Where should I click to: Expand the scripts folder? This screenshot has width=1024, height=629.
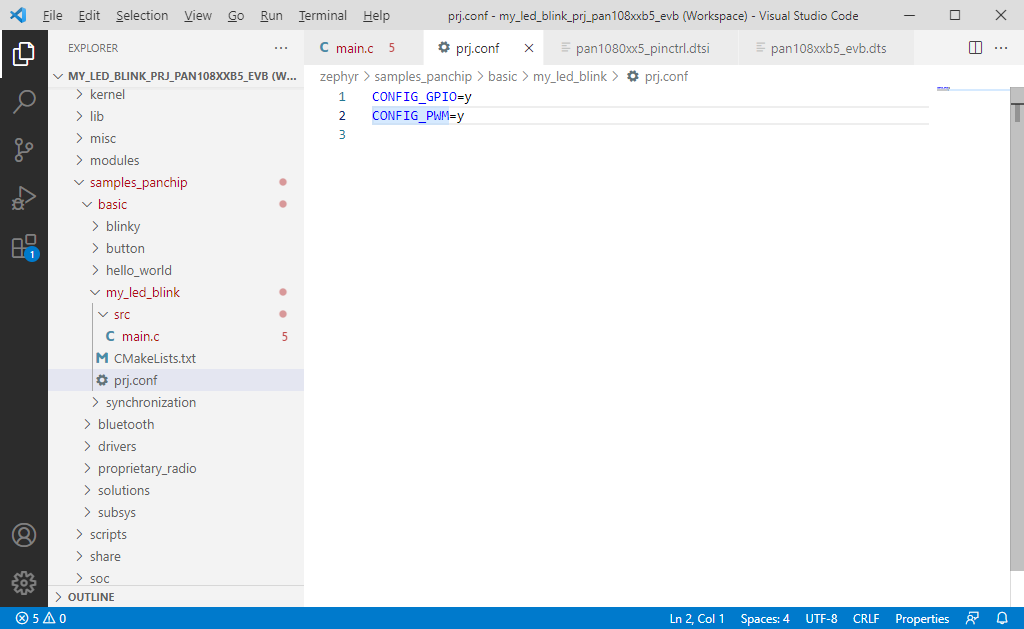pos(176,534)
